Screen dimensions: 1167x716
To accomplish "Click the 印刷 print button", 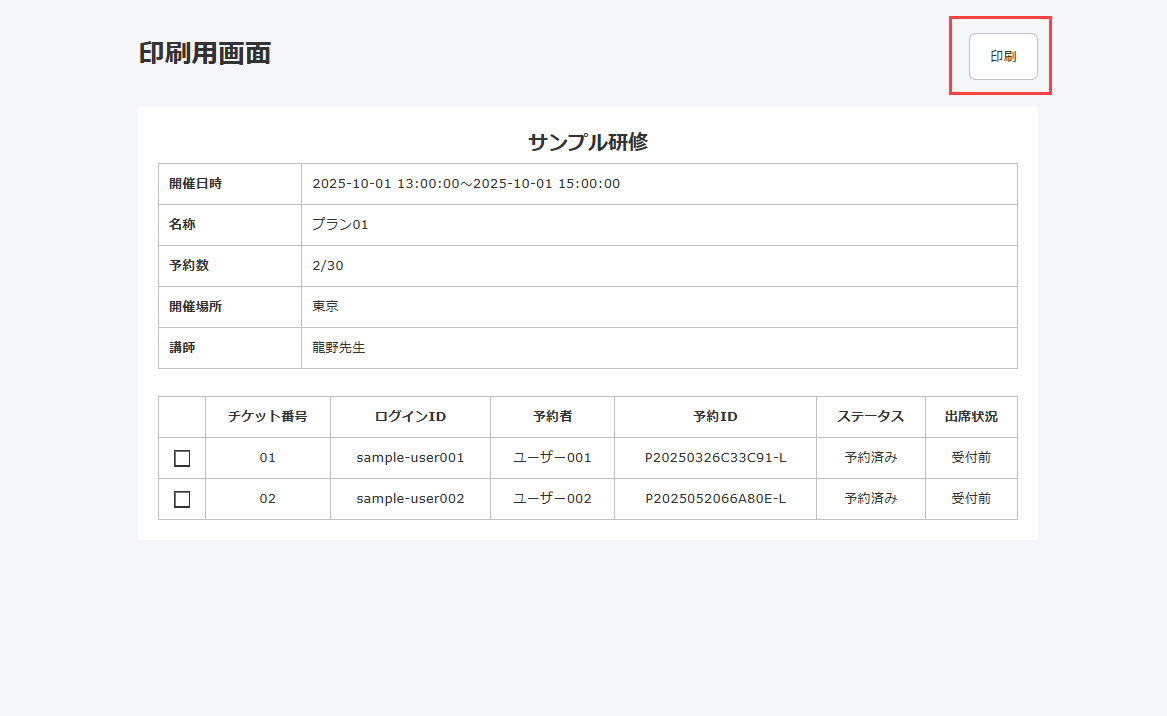I will coord(1003,57).
